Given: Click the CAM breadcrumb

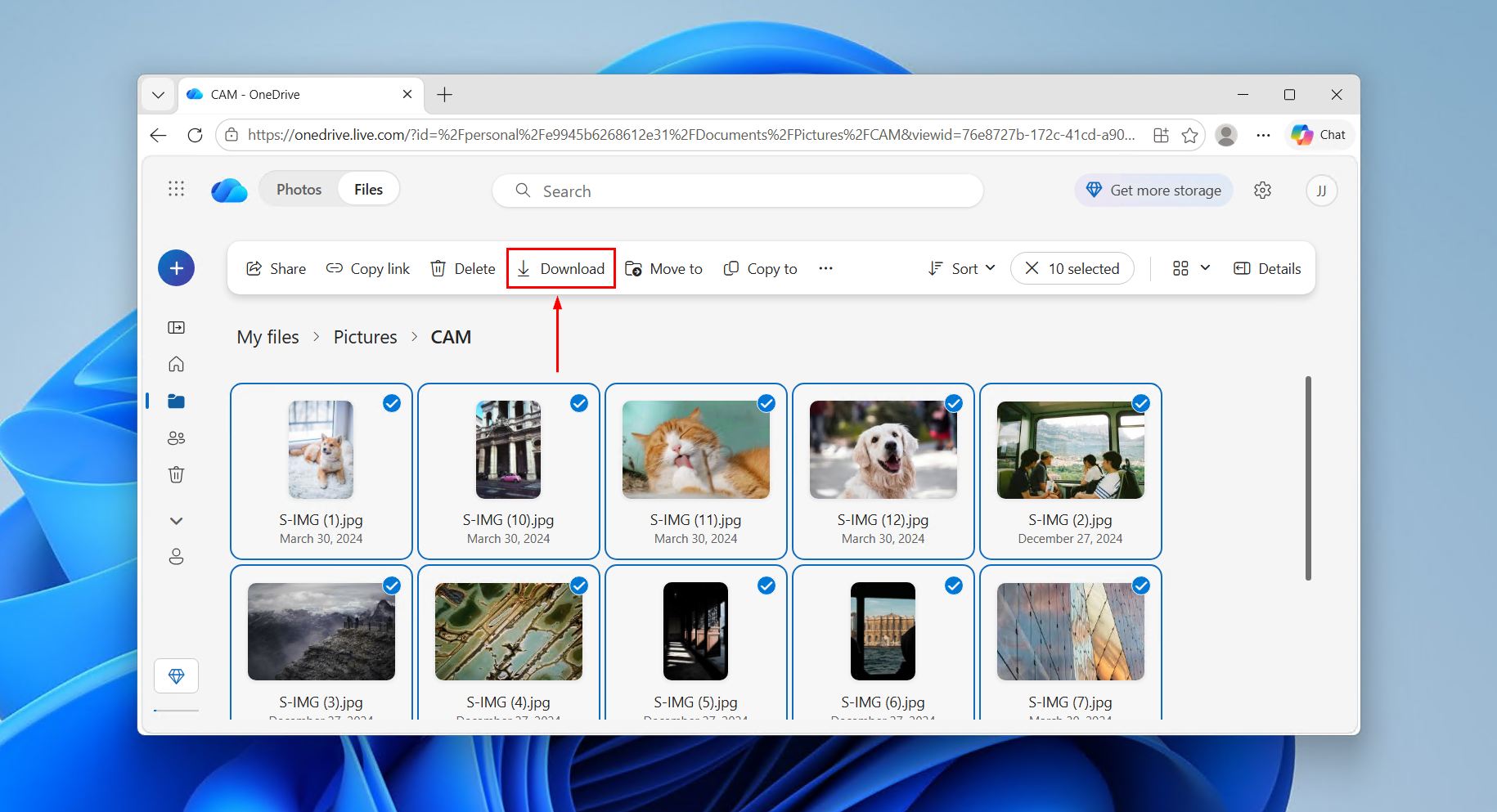Looking at the screenshot, I should coord(451,337).
